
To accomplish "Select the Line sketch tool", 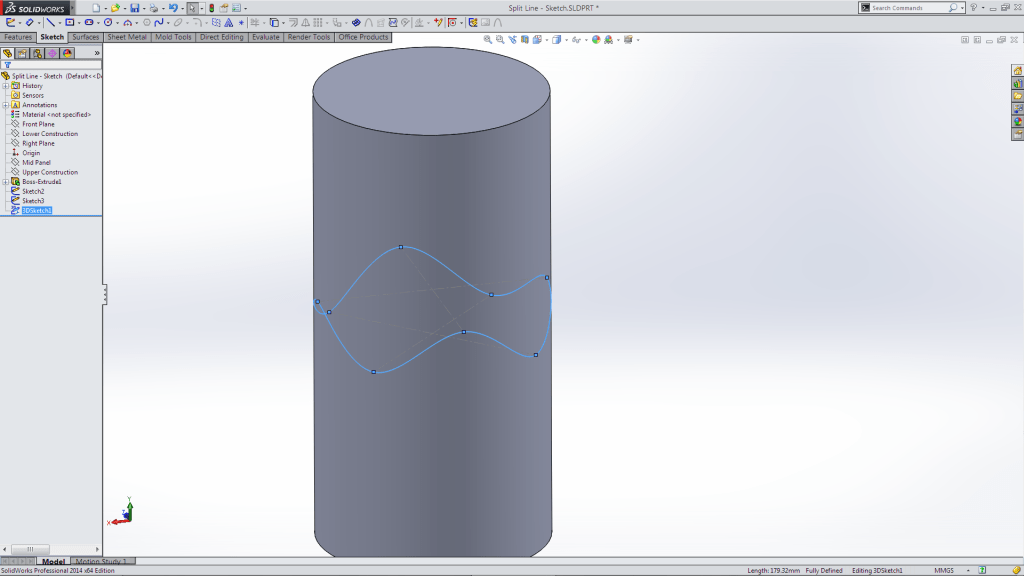I will coord(50,21).
